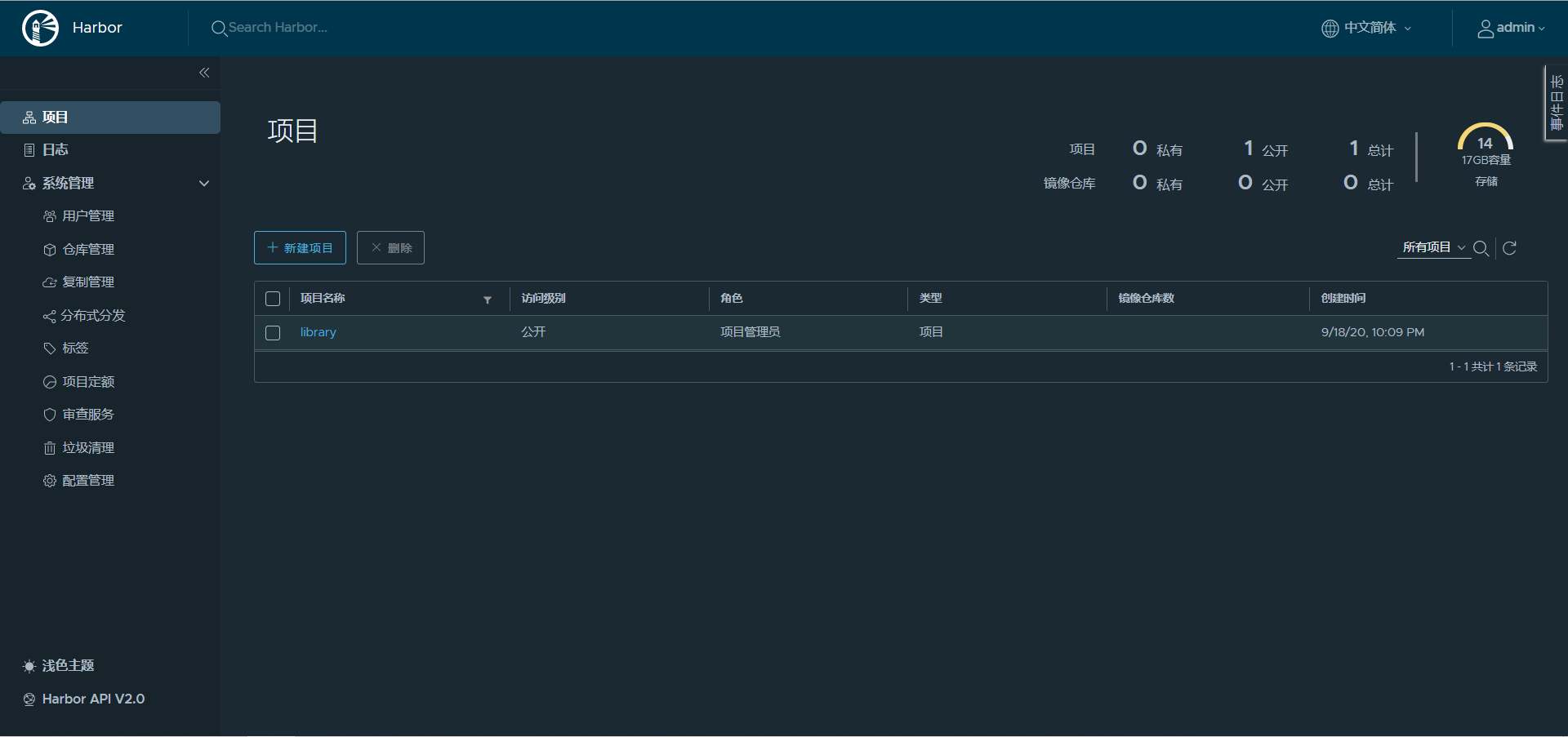Click the admin user avatar icon
The image size is (1568, 737).
1486,29
